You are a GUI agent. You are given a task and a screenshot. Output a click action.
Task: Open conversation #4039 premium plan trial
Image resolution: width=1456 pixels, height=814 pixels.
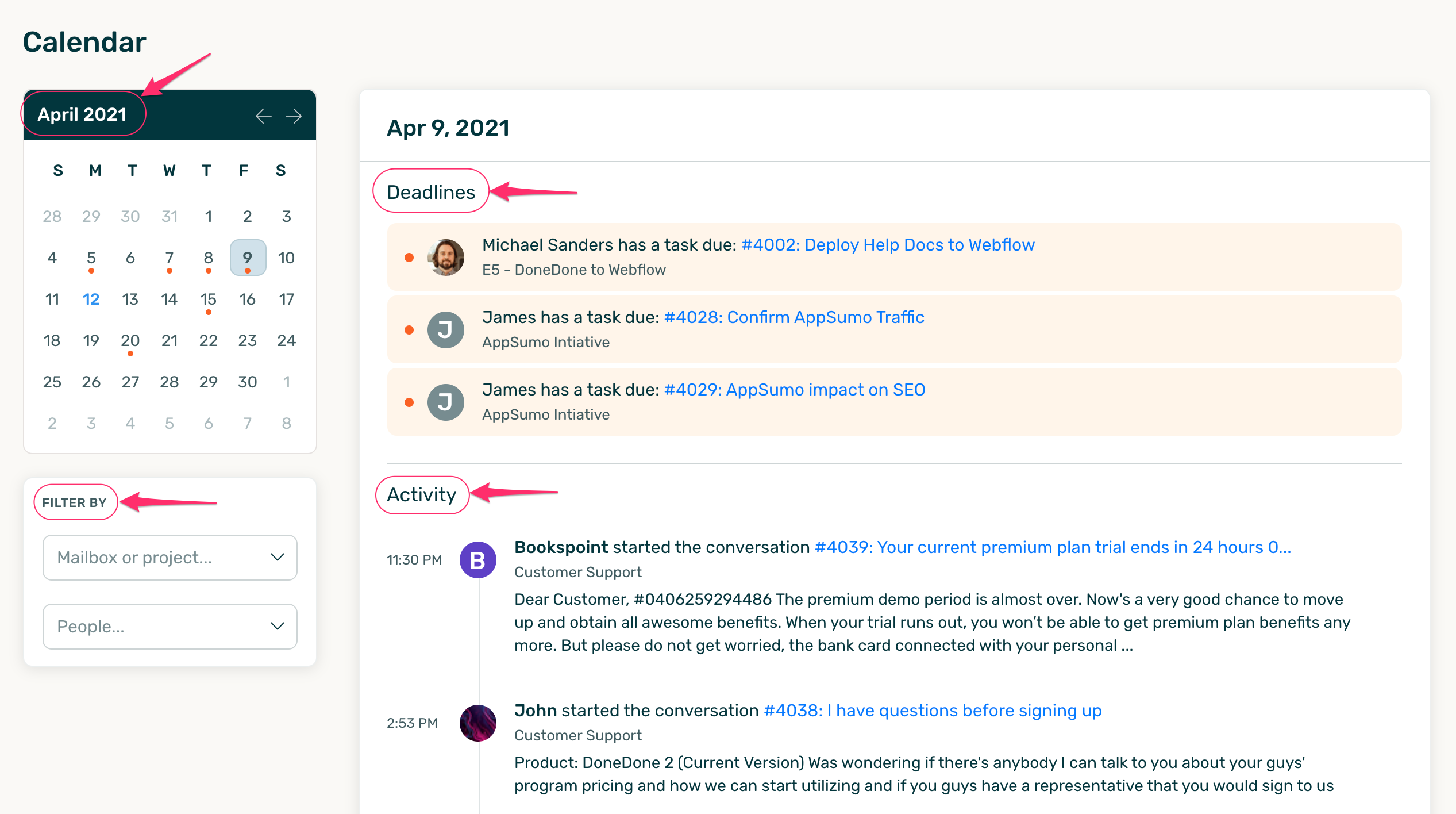[1053, 547]
